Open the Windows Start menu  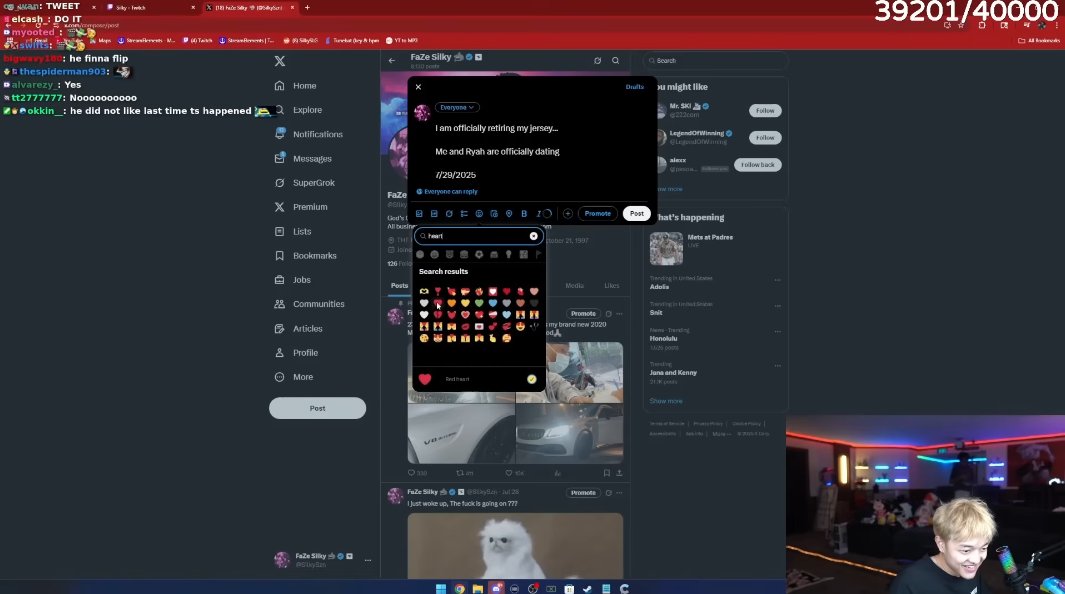click(x=441, y=588)
